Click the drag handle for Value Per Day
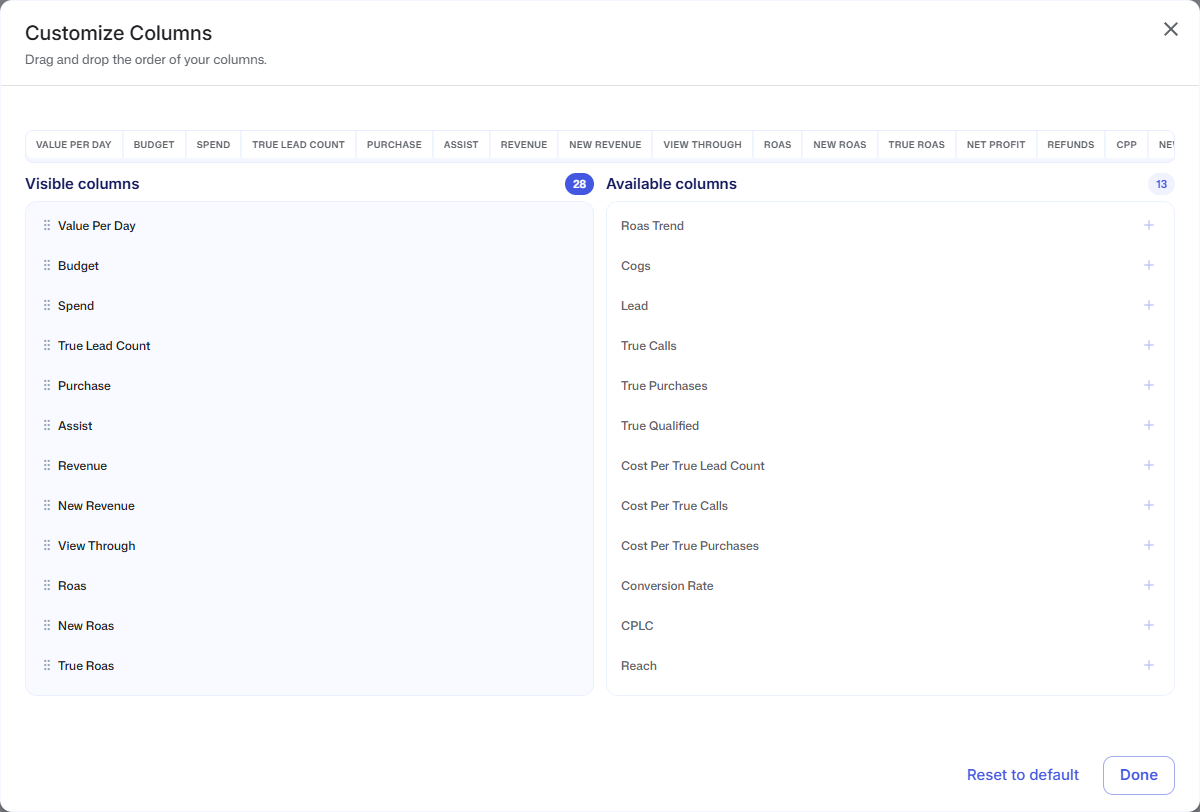Screen dimensions: 1200x812 click(x=47, y=226)
